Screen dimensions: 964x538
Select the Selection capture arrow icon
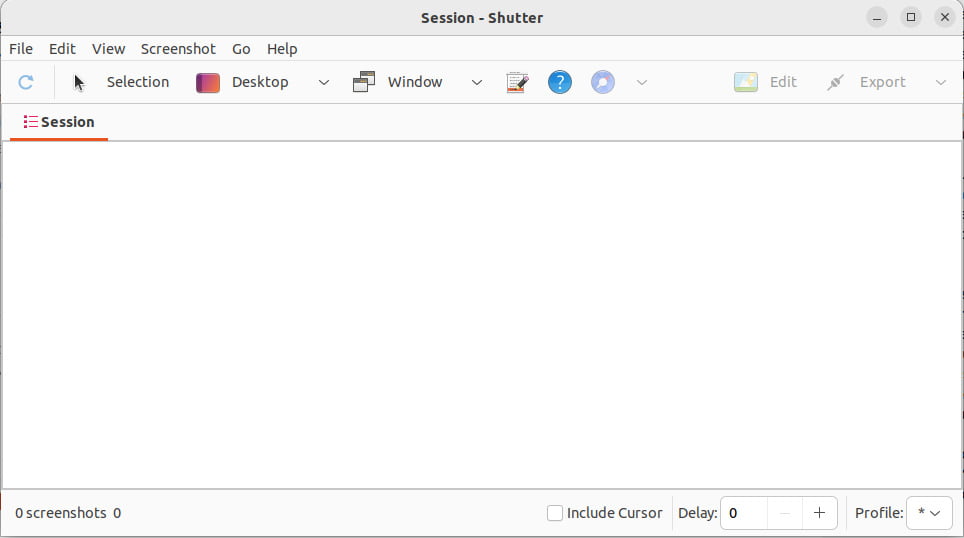coord(79,82)
